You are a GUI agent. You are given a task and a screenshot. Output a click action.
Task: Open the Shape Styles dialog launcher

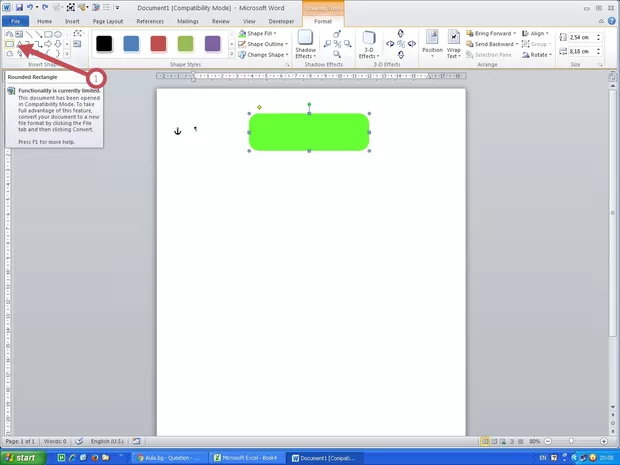point(287,64)
